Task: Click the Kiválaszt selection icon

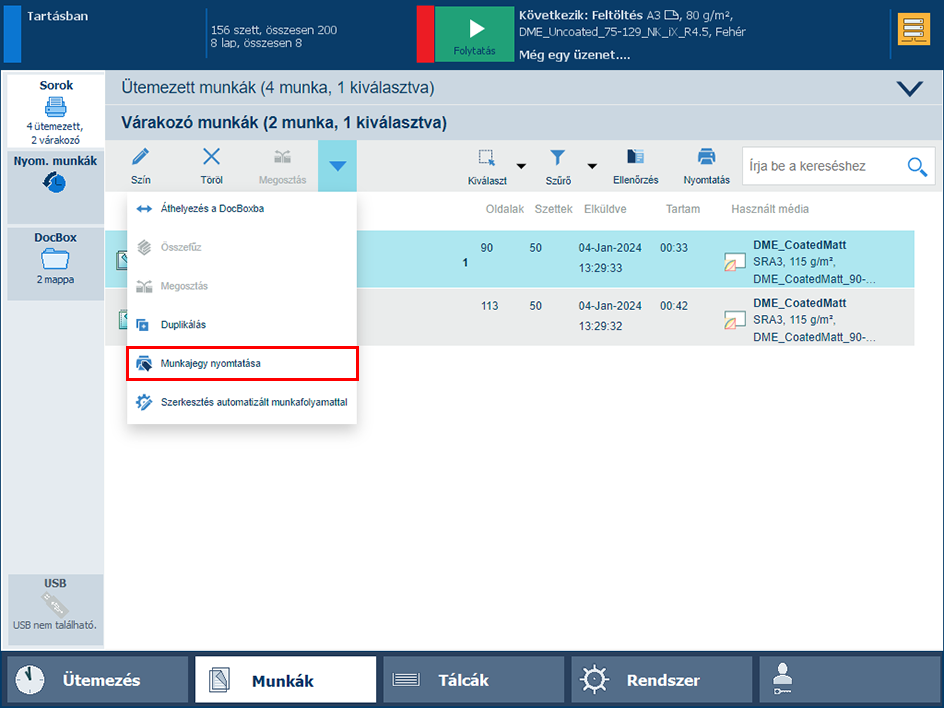Action: [x=486, y=158]
